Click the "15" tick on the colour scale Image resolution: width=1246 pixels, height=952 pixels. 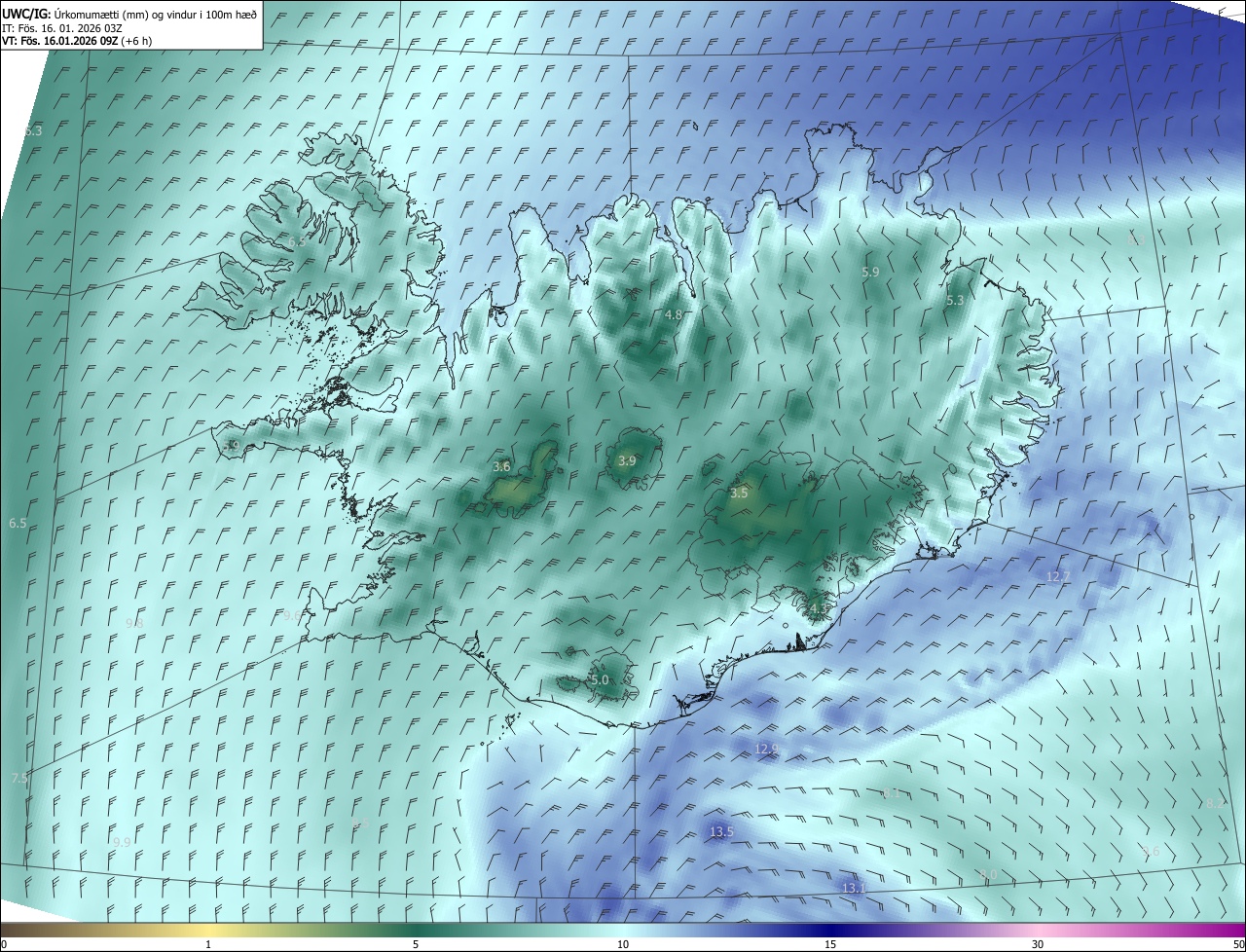pos(830,944)
